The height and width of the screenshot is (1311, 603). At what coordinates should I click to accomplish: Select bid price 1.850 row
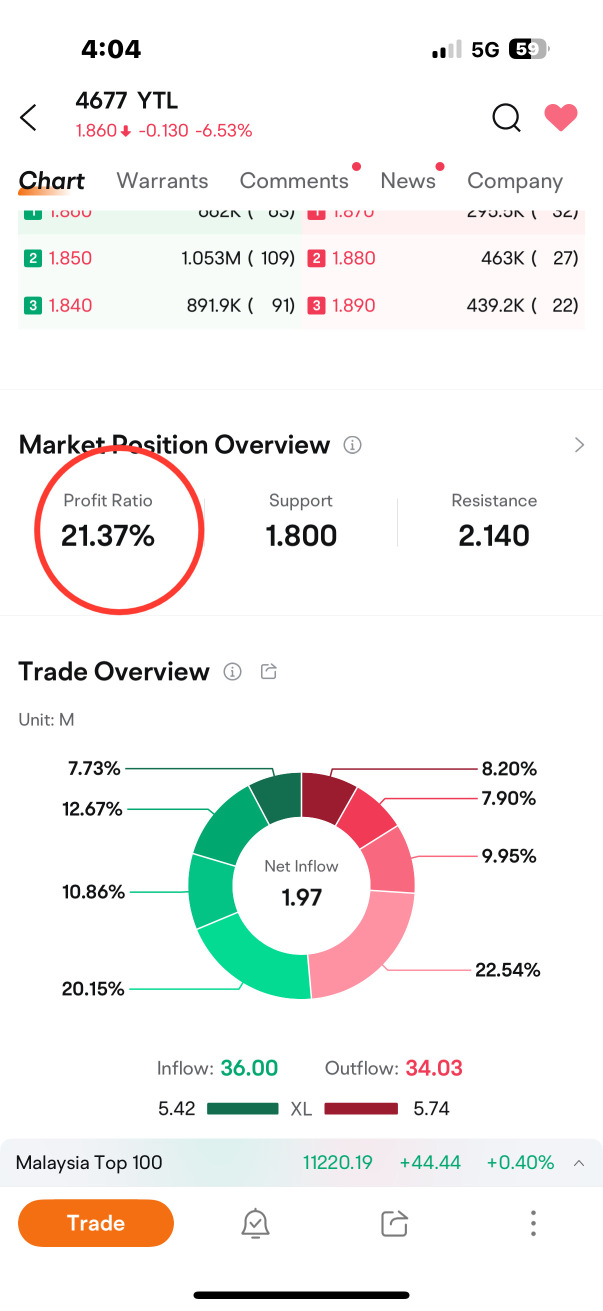(160, 258)
